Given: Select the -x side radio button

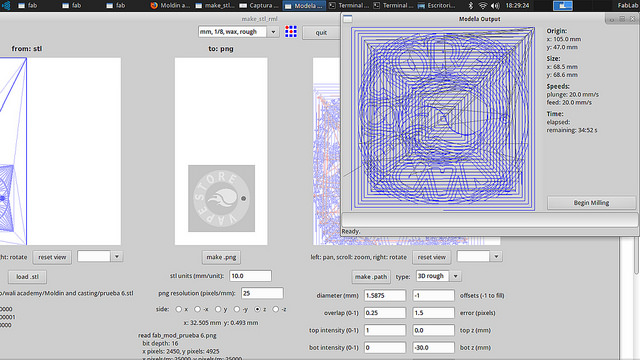Looking at the screenshot, I should [x=197, y=309].
